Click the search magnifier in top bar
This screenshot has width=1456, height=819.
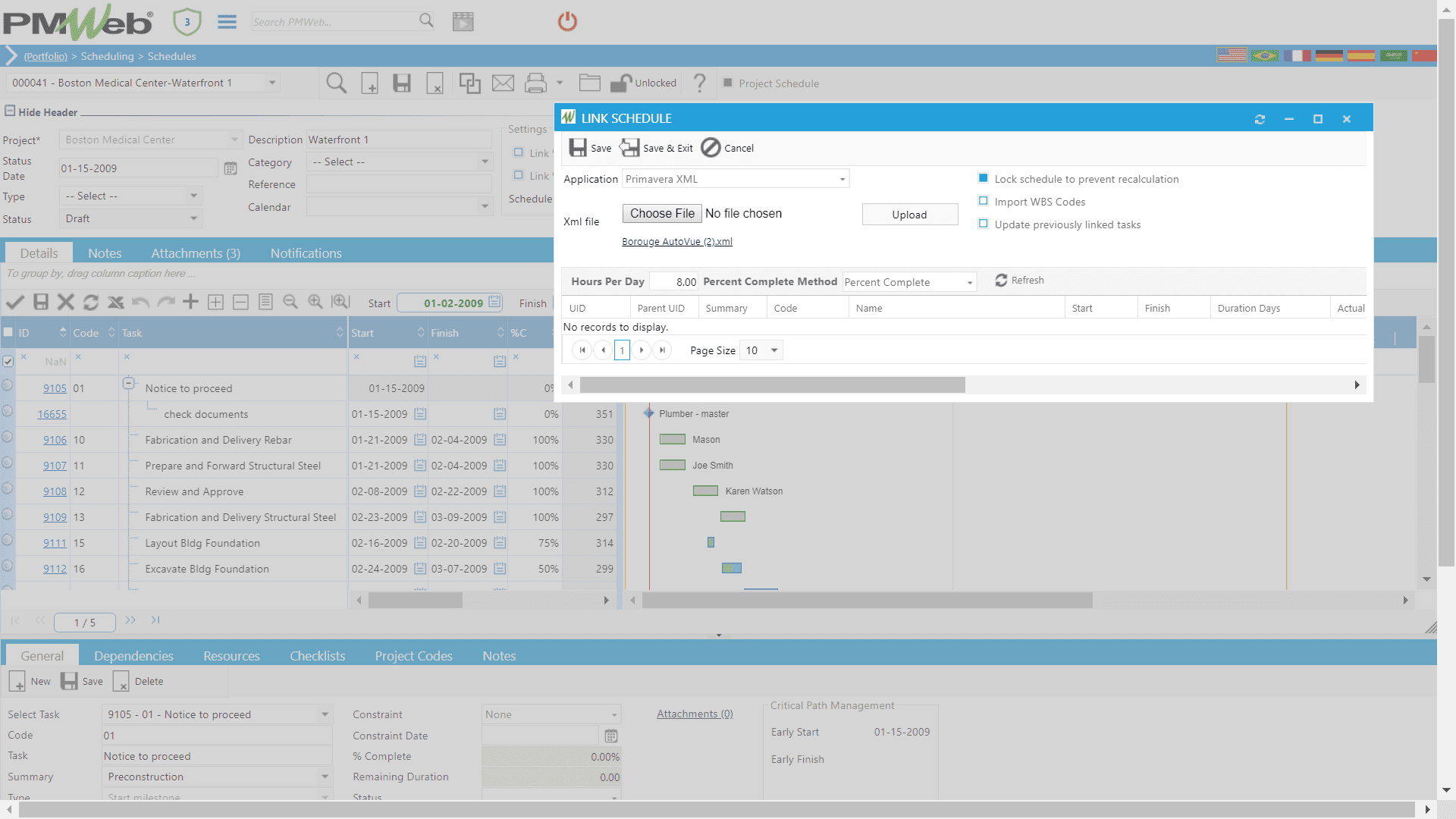pos(426,20)
